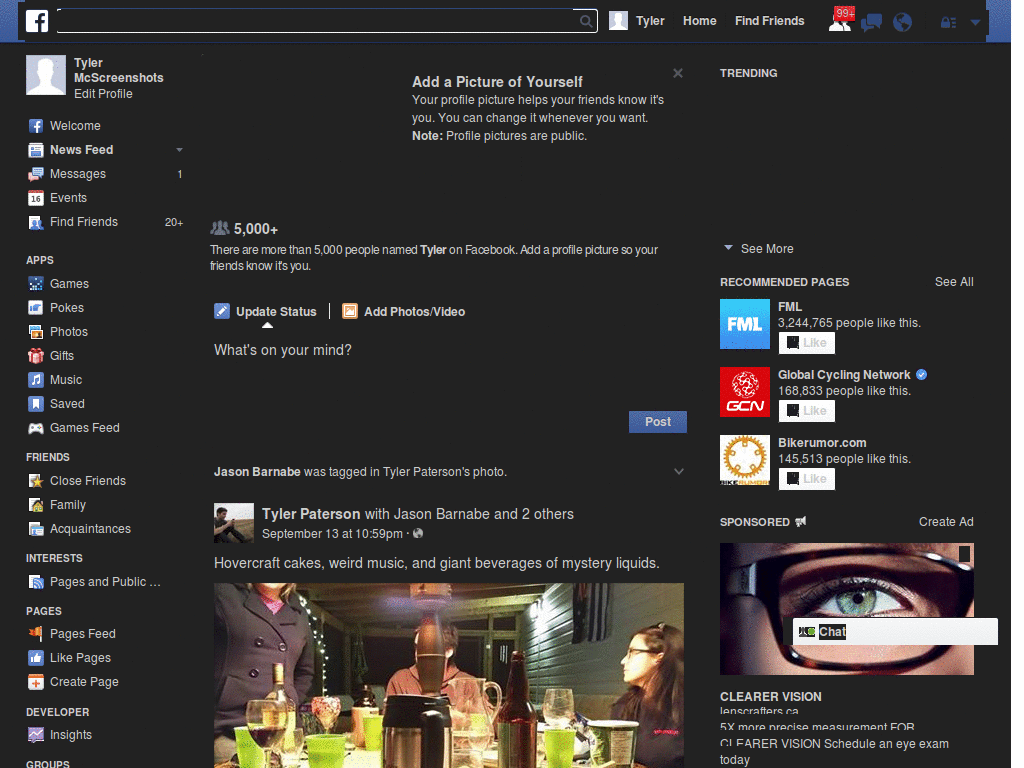
Task: Open the dinner party post photo
Action: [x=449, y=675]
